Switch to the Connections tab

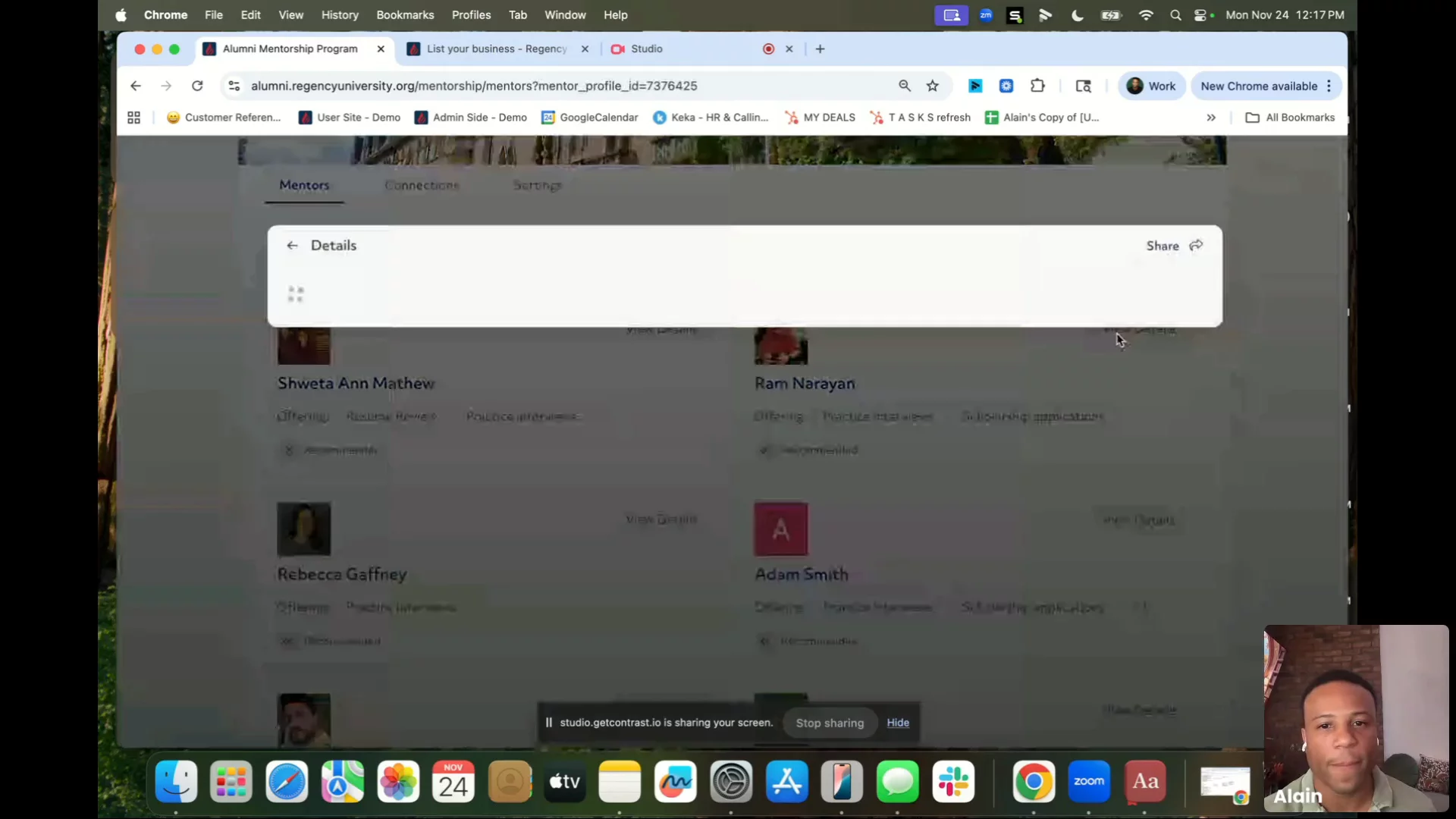coord(422,186)
